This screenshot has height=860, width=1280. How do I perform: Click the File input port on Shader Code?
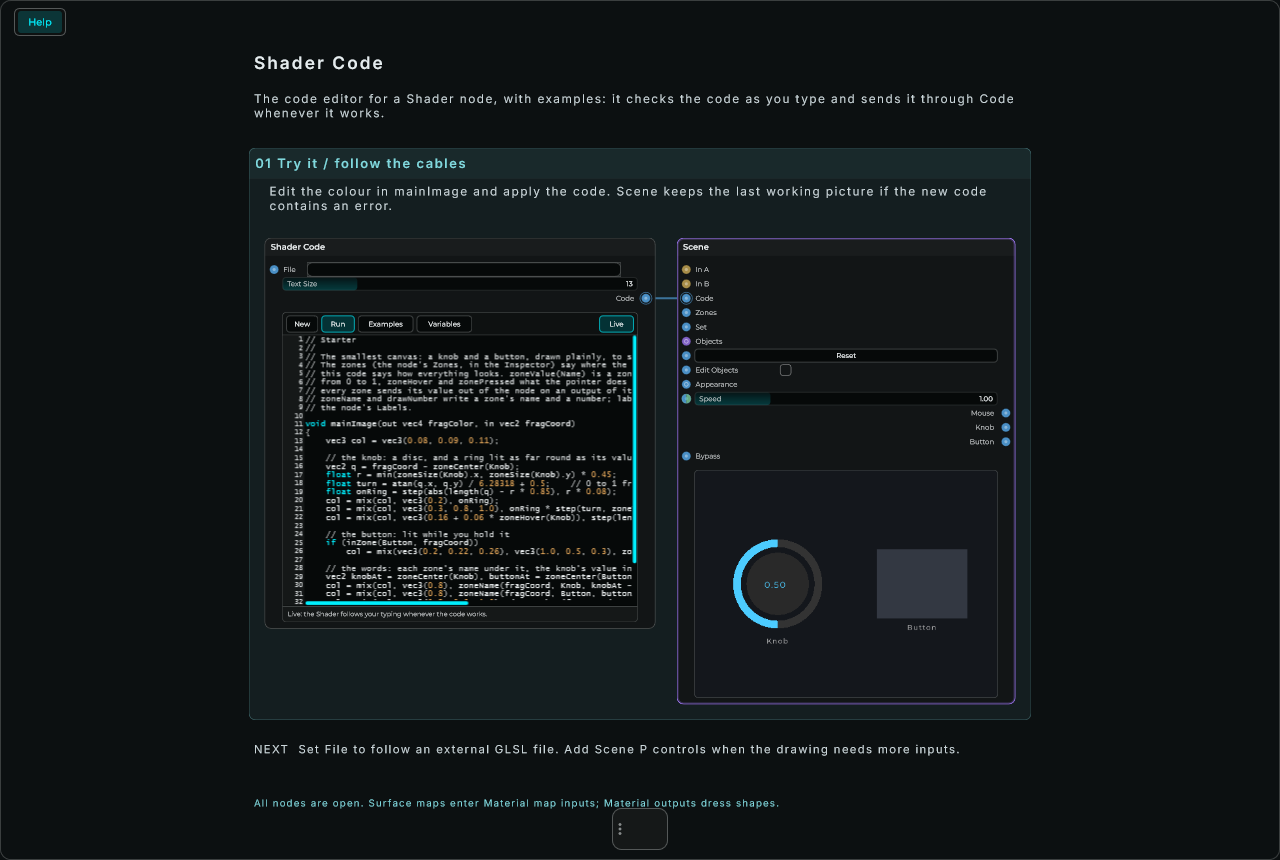(274, 269)
